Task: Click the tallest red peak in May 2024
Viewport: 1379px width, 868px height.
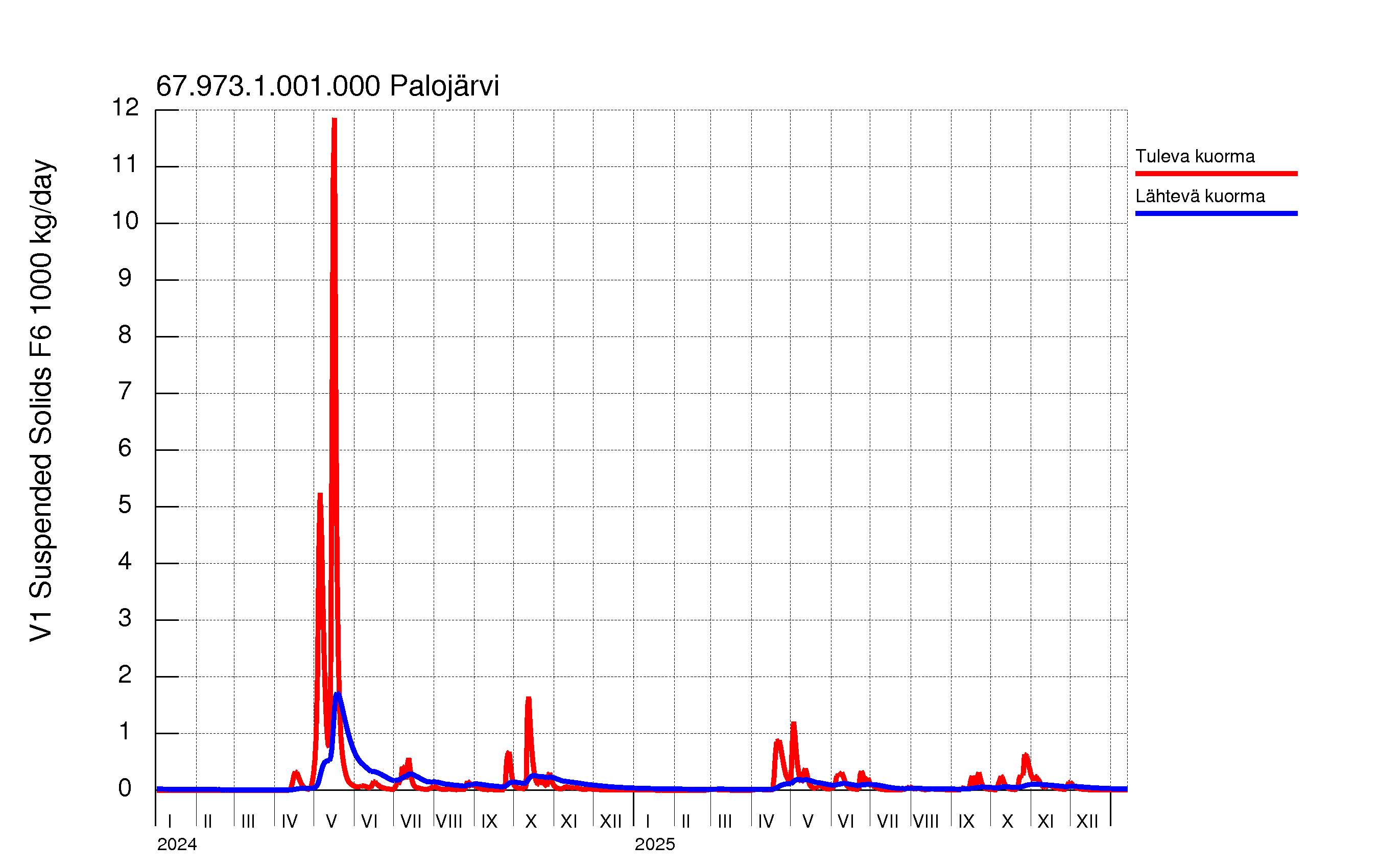Action: coord(335,123)
